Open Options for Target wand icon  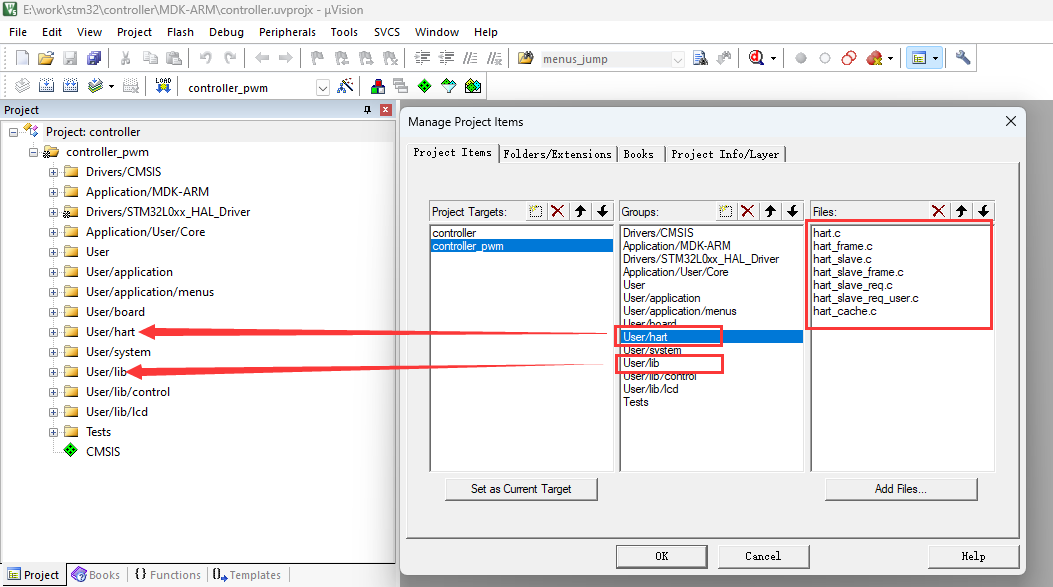click(346, 87)
